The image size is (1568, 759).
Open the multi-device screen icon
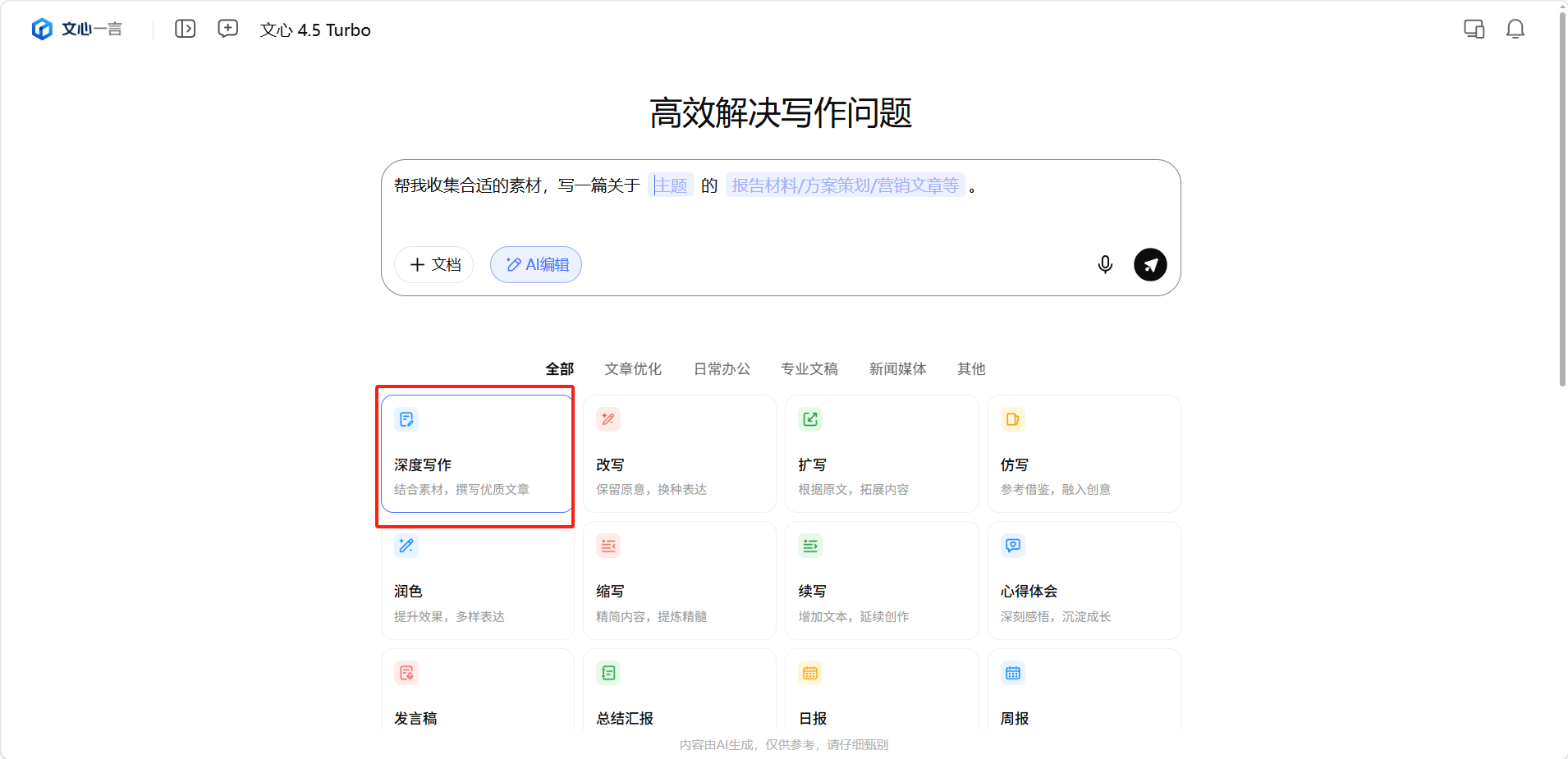point(1474,30)
